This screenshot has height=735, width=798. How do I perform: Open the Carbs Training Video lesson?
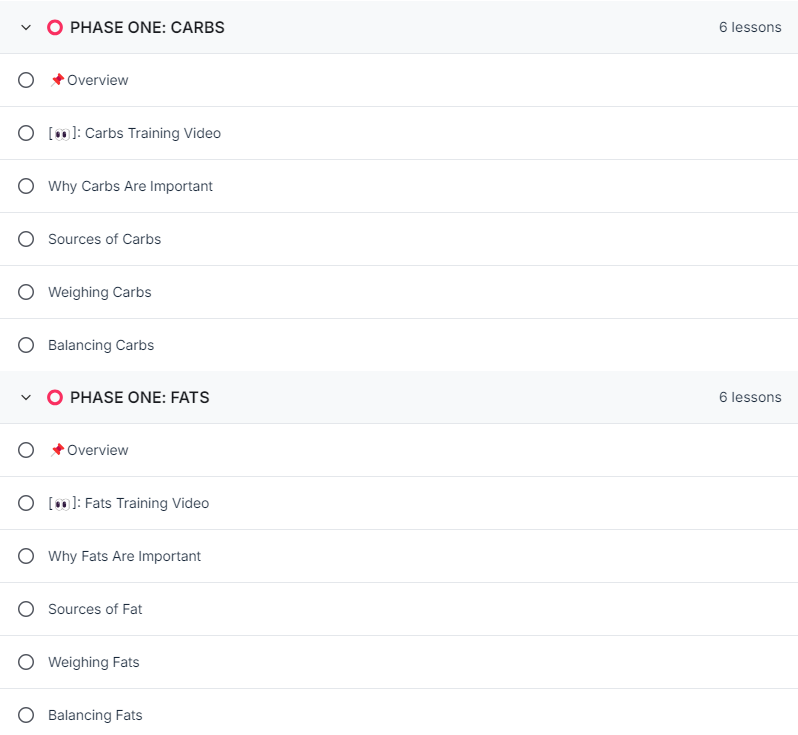click(x=134, y=133)
